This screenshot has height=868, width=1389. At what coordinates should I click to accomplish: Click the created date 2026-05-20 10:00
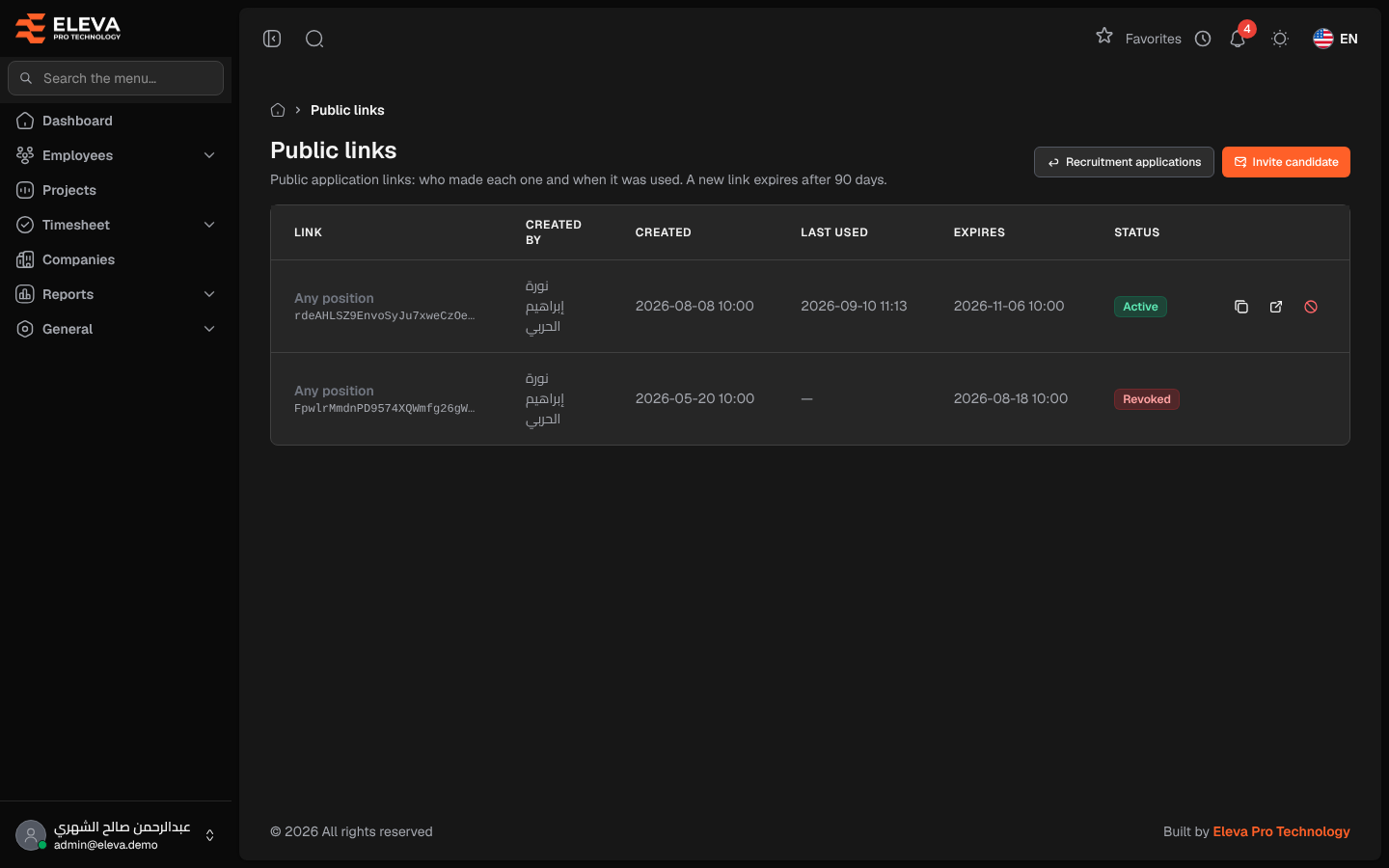coord(694,398)
